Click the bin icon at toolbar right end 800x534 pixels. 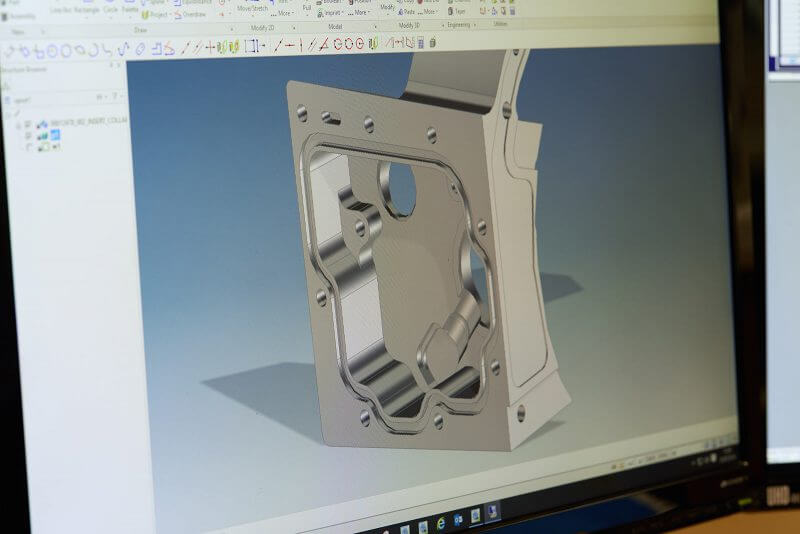[x=433, y=42]
